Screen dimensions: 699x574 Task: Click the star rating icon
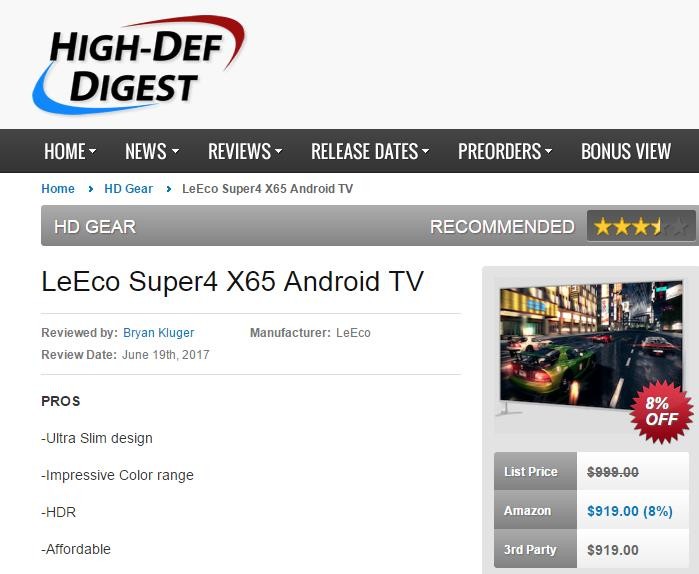(x=641, y=226)
